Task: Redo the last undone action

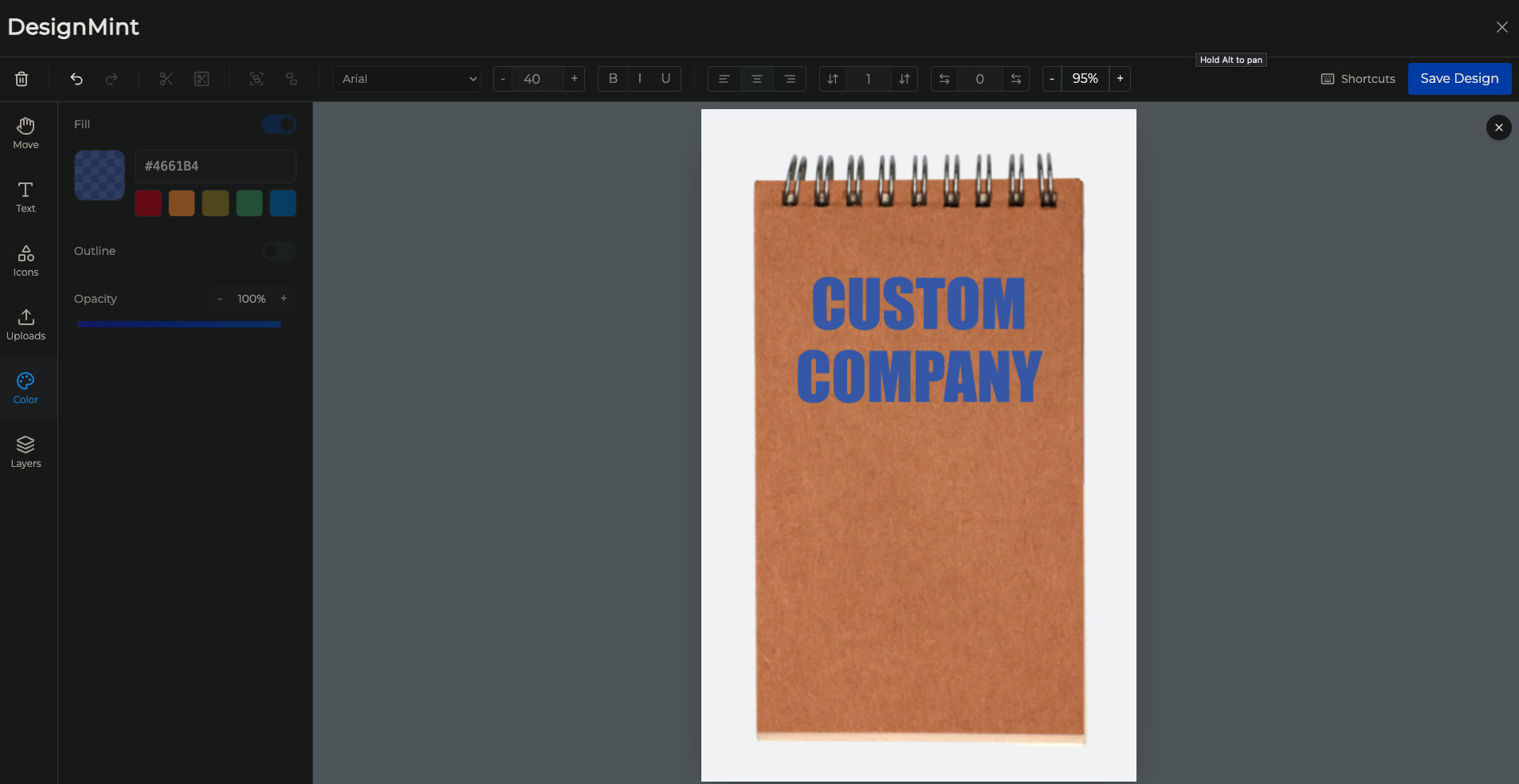Action: coord(112,79)
